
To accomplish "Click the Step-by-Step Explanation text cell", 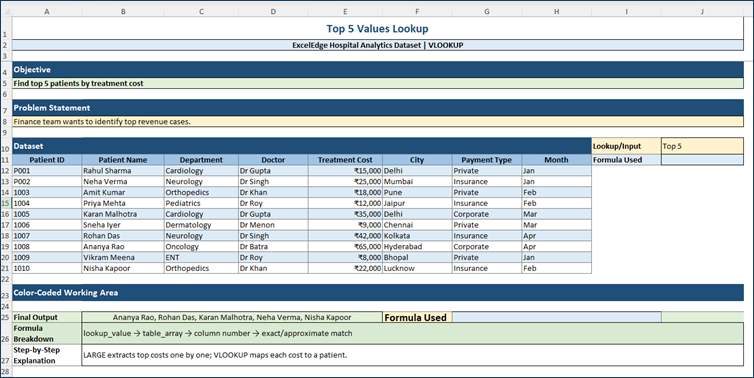I will [413, 355].
